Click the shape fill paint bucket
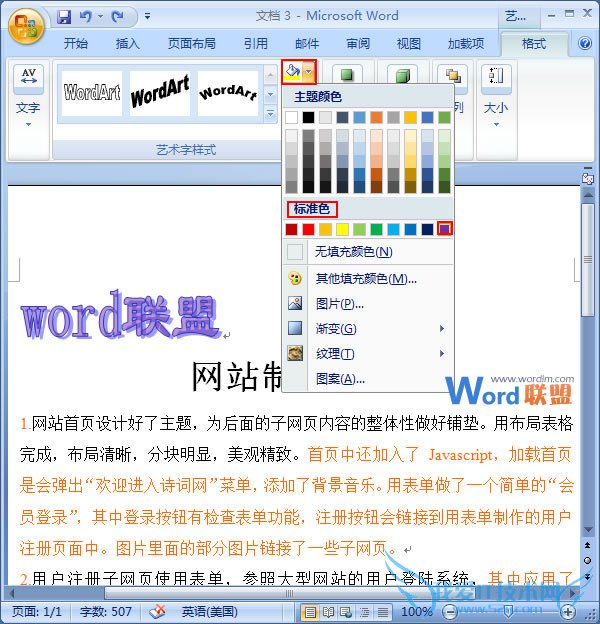 coord(292,72)
